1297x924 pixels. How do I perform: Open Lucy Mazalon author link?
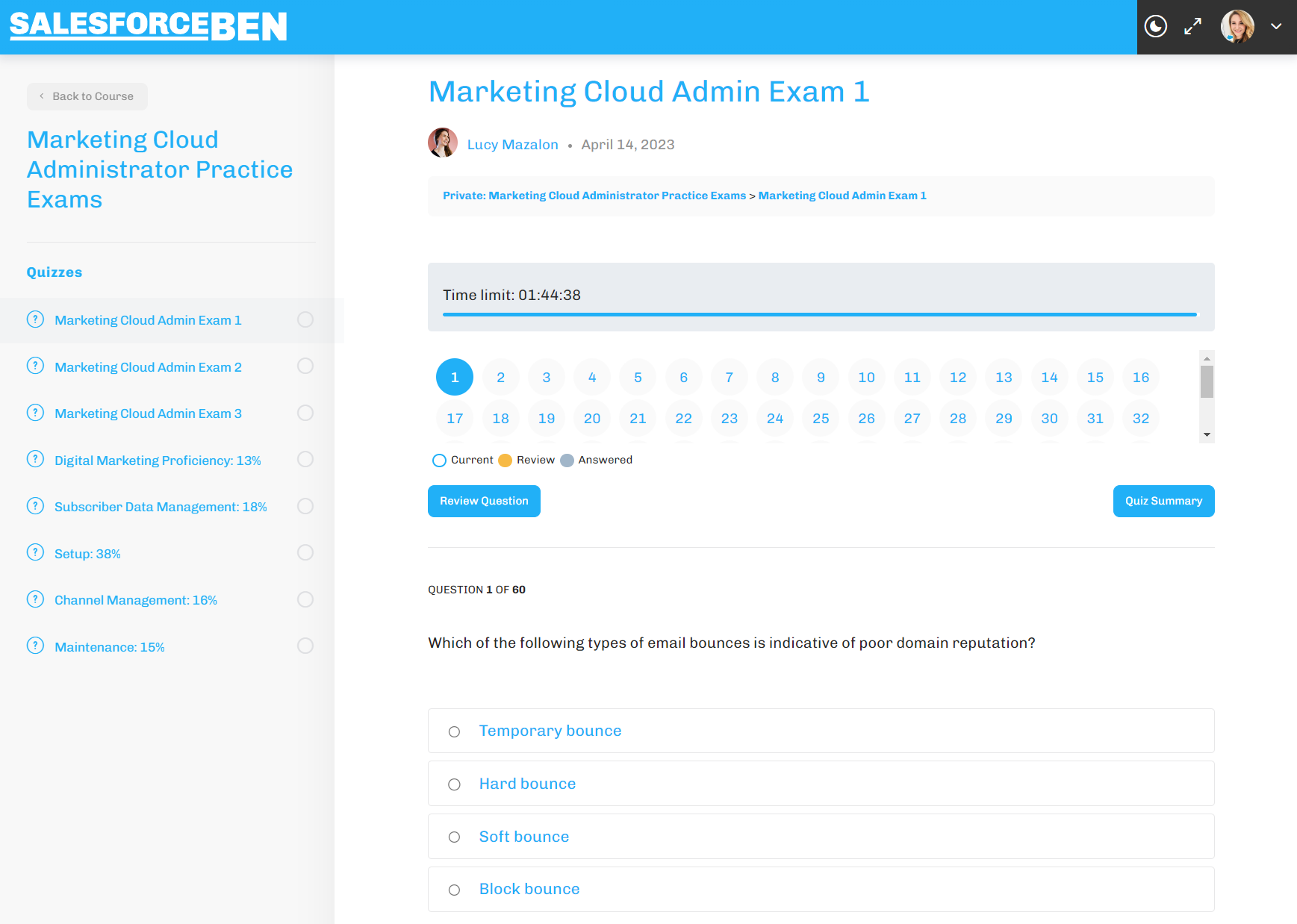point(513,145)
